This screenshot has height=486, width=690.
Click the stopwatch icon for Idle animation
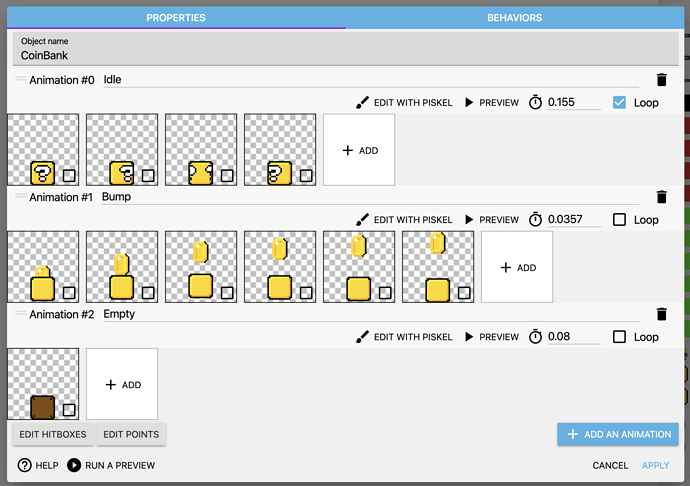(x=535, y=102)
